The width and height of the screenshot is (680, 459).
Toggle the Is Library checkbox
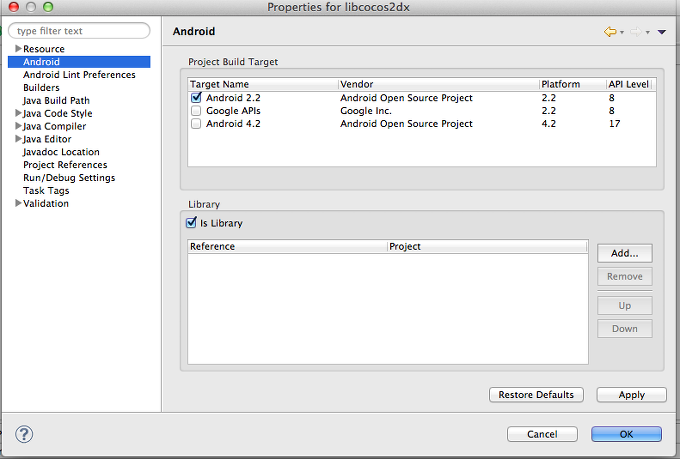191,223
